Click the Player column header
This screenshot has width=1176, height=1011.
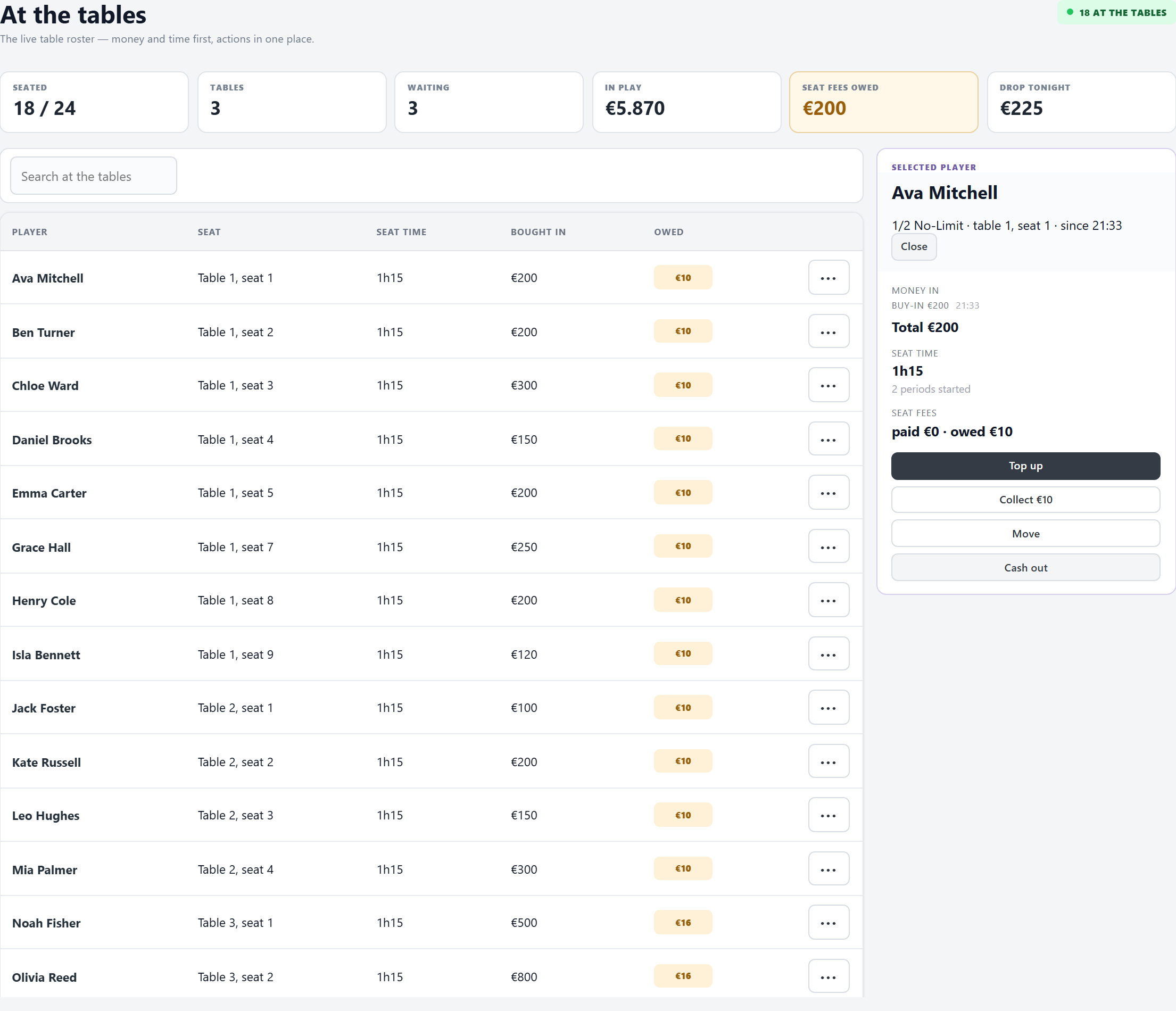(29, 232)
